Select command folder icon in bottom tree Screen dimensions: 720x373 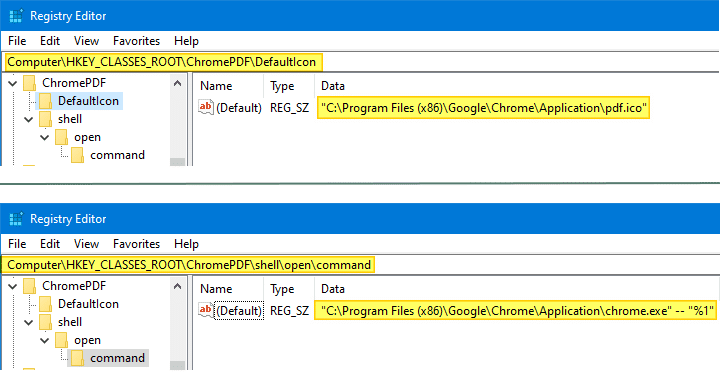(x=77, y=358)
